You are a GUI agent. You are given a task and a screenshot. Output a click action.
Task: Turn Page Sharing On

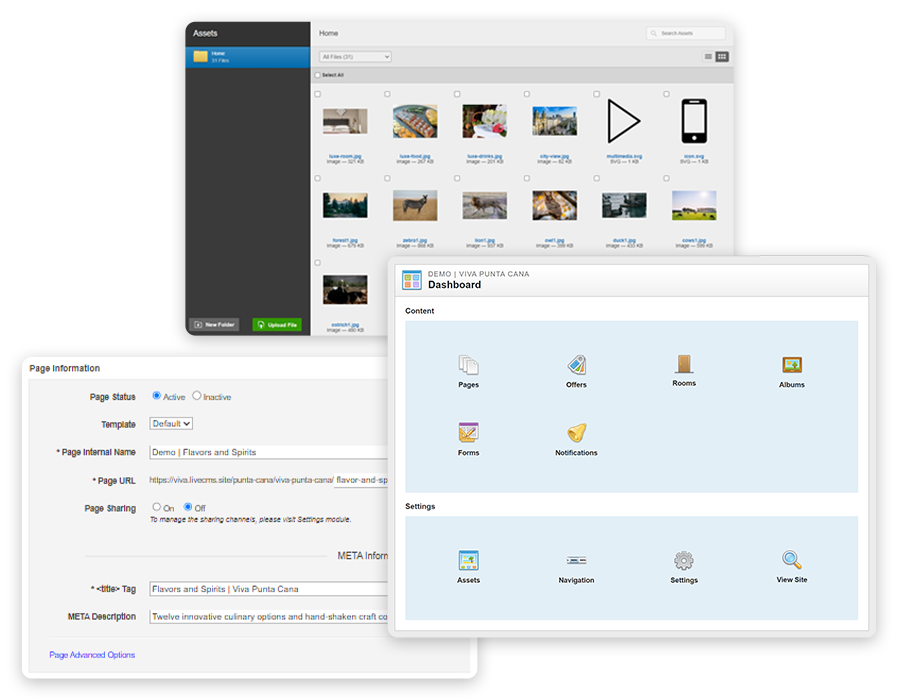click(x=157, y=508)
